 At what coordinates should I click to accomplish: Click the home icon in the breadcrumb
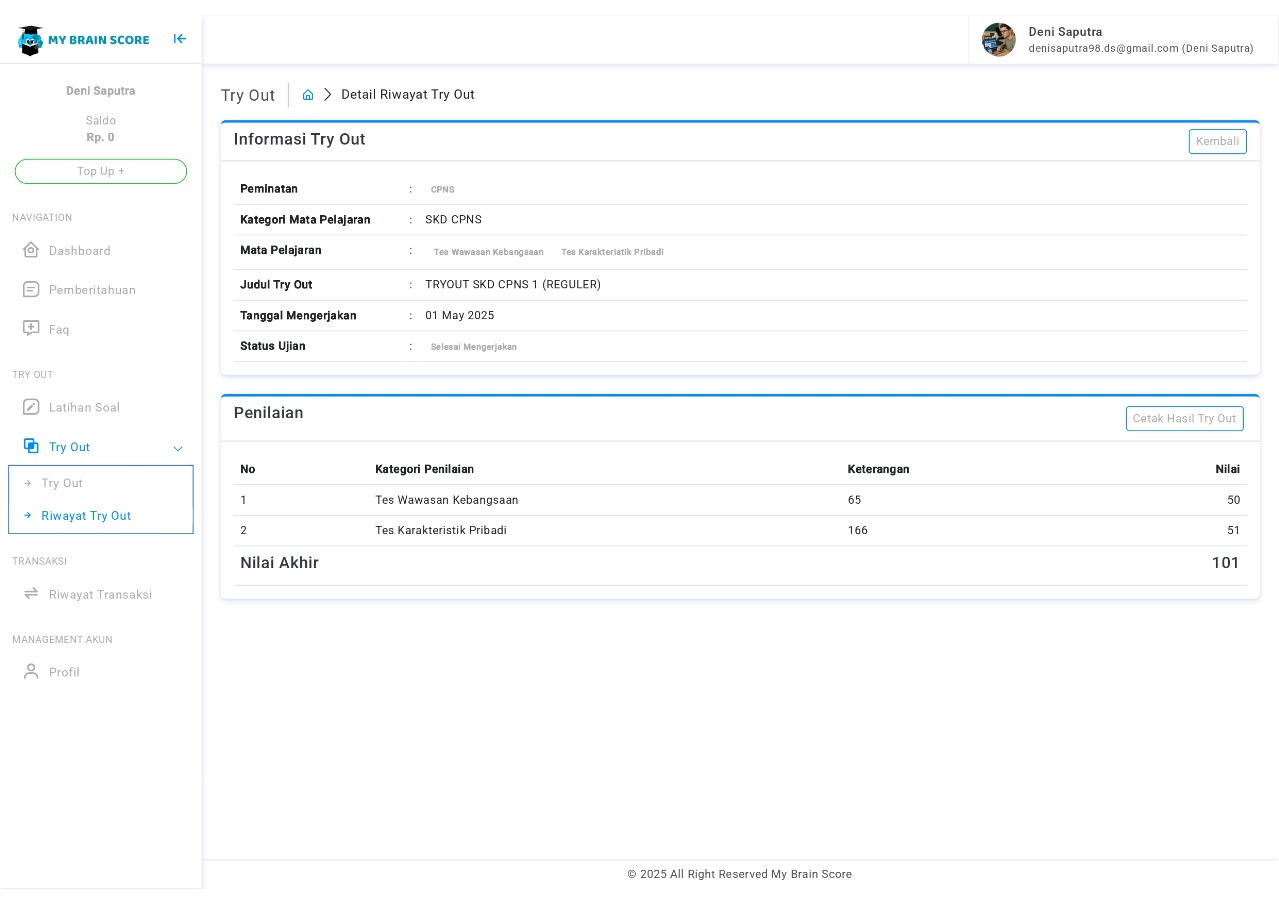[308, 94]
